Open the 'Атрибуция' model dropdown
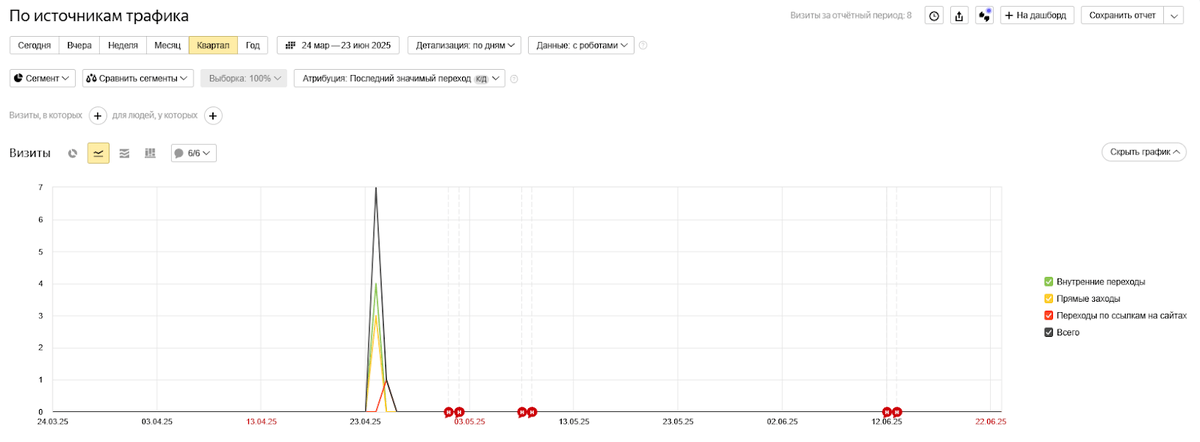 (x=399, y=78)
